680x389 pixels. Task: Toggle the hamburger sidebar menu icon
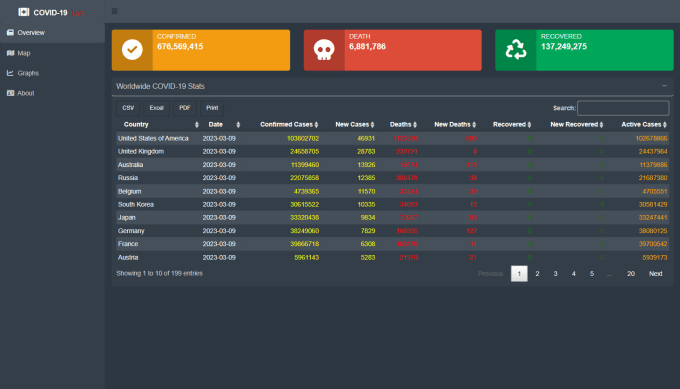click(x=114, y=11)
